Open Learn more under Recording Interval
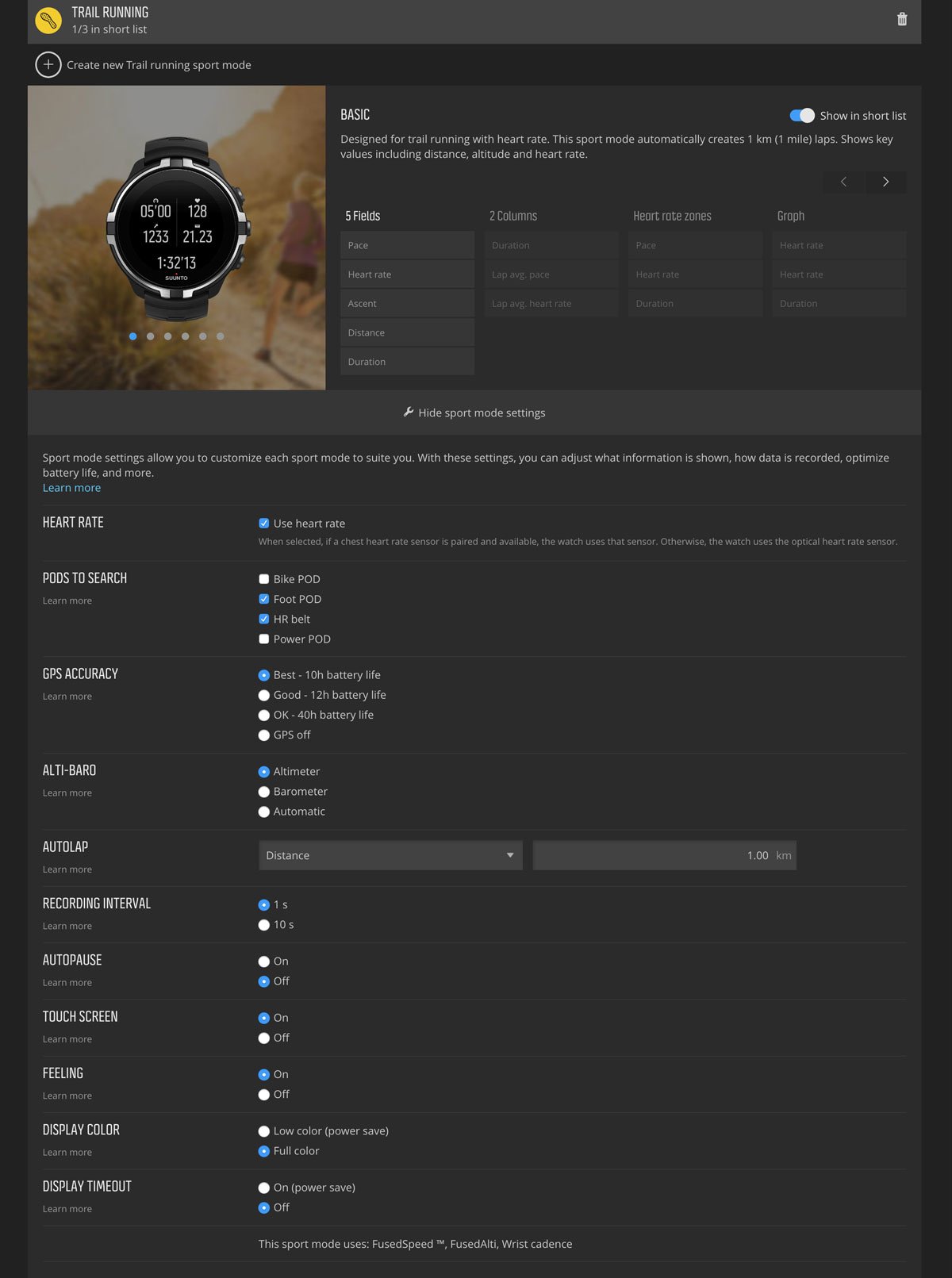 (x=67, y=926)
